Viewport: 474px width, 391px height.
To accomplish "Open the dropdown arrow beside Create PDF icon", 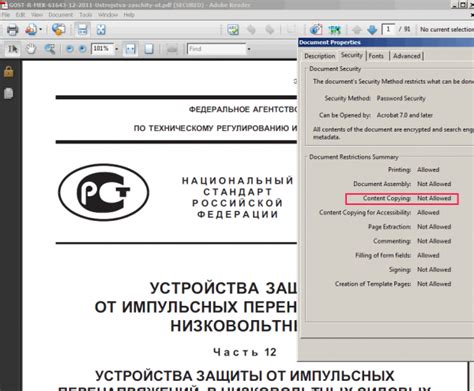I will pyautogui.click(x=41, y=30).
